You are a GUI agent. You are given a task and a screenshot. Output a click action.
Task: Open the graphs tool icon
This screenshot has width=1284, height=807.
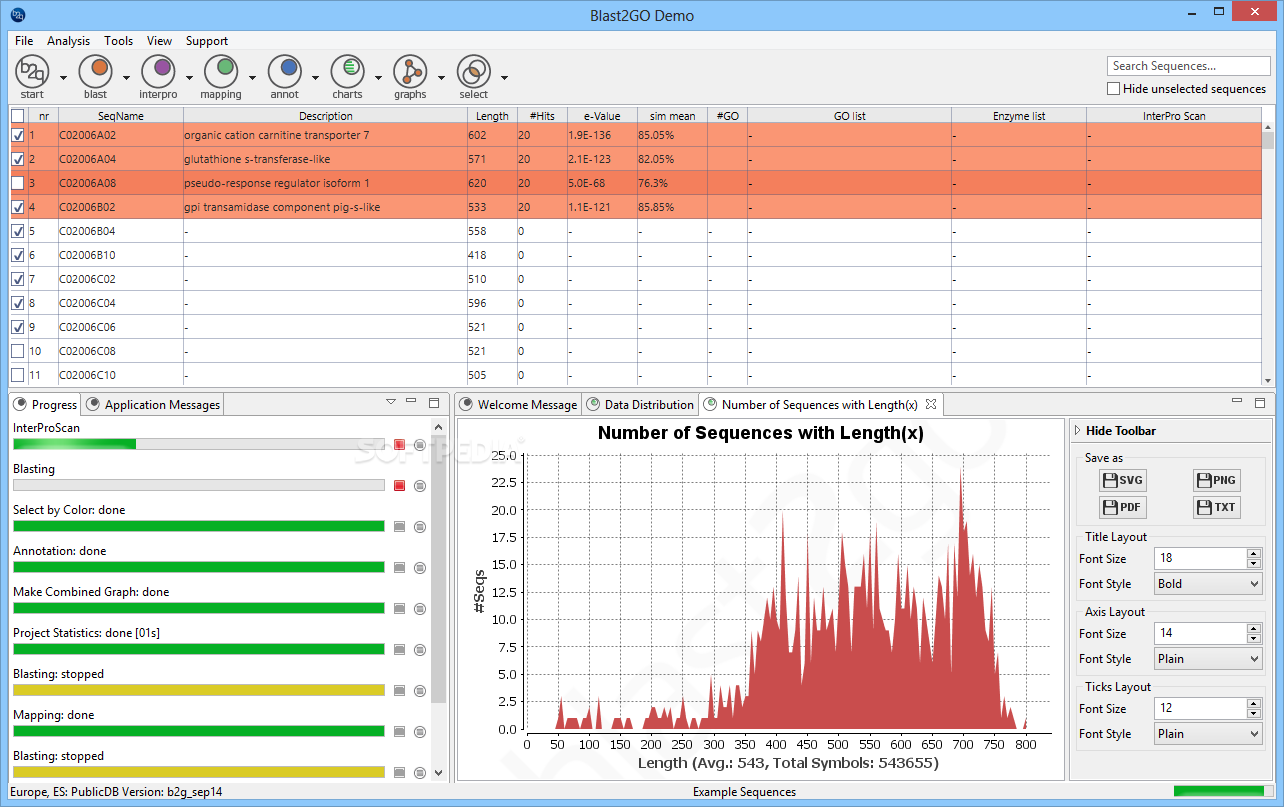tap(410, 71)
